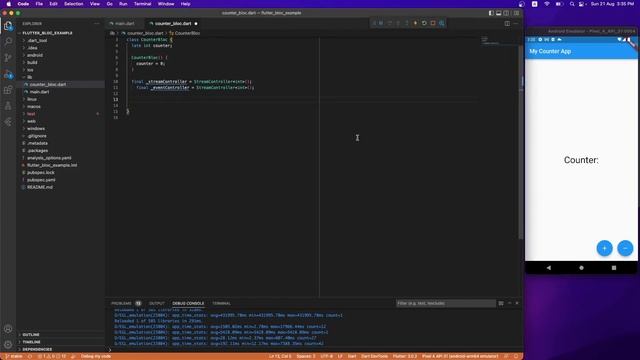Click the Split Editor Right icon
Image resolution: width=640 pixels, height=360 pixels.
[507, 24]
